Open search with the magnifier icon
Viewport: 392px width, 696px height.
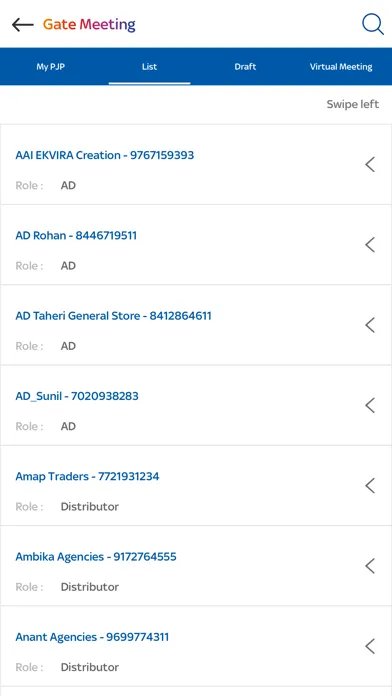tap(372, 24)
